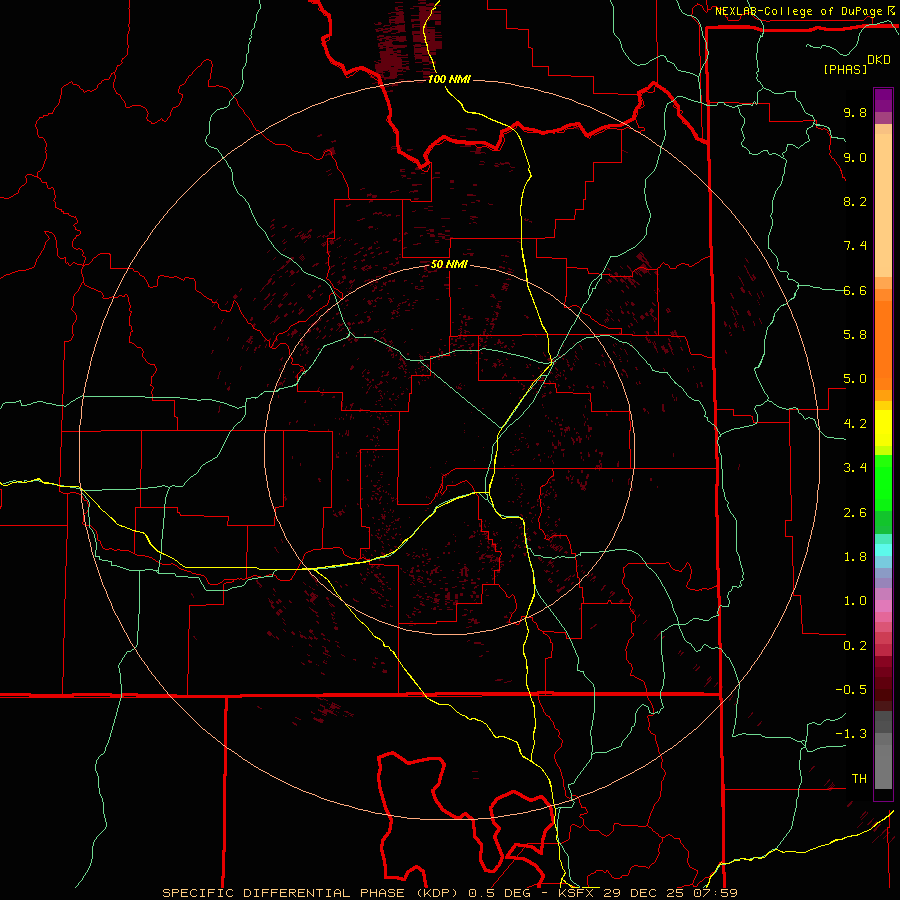Viewport: 900px width, 900px height.
Task: Pick the bright yellow color bar segment
Action: coord(883,428)
